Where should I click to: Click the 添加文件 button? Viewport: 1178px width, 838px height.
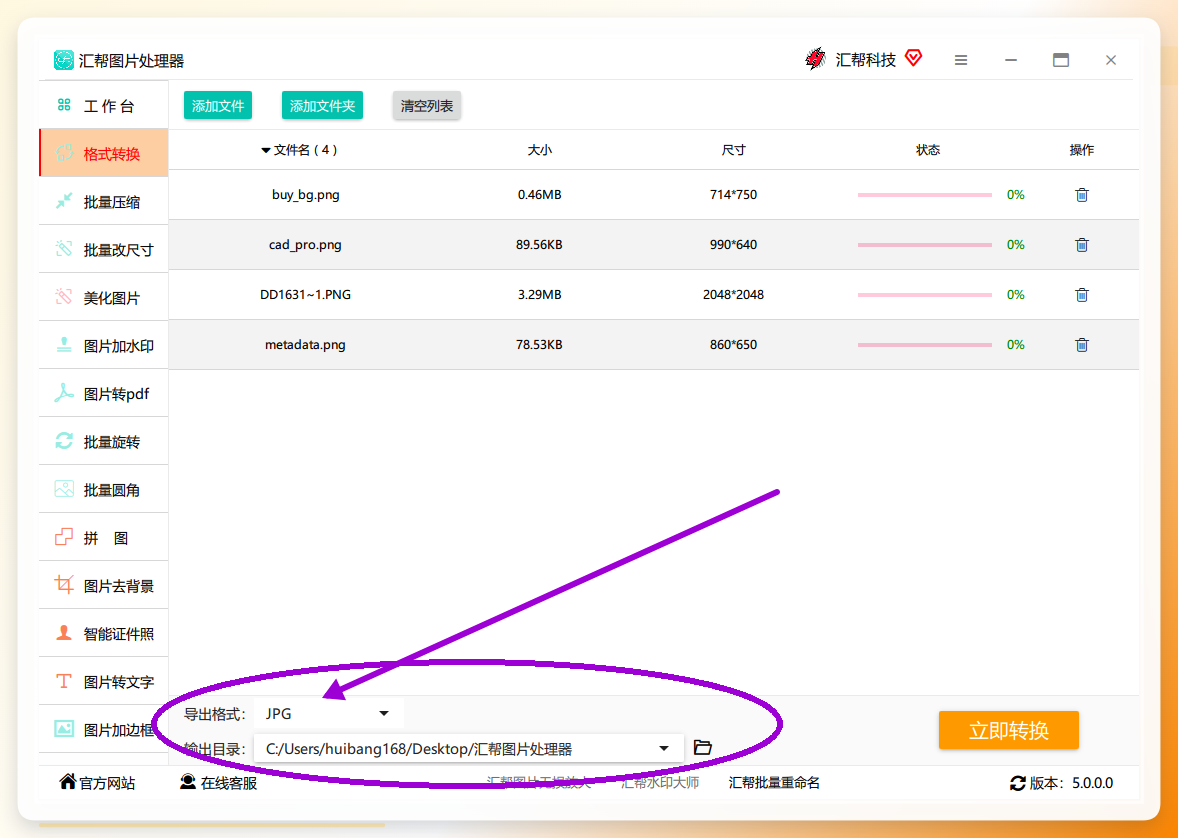pyautogui.click(x=218, y=106)
